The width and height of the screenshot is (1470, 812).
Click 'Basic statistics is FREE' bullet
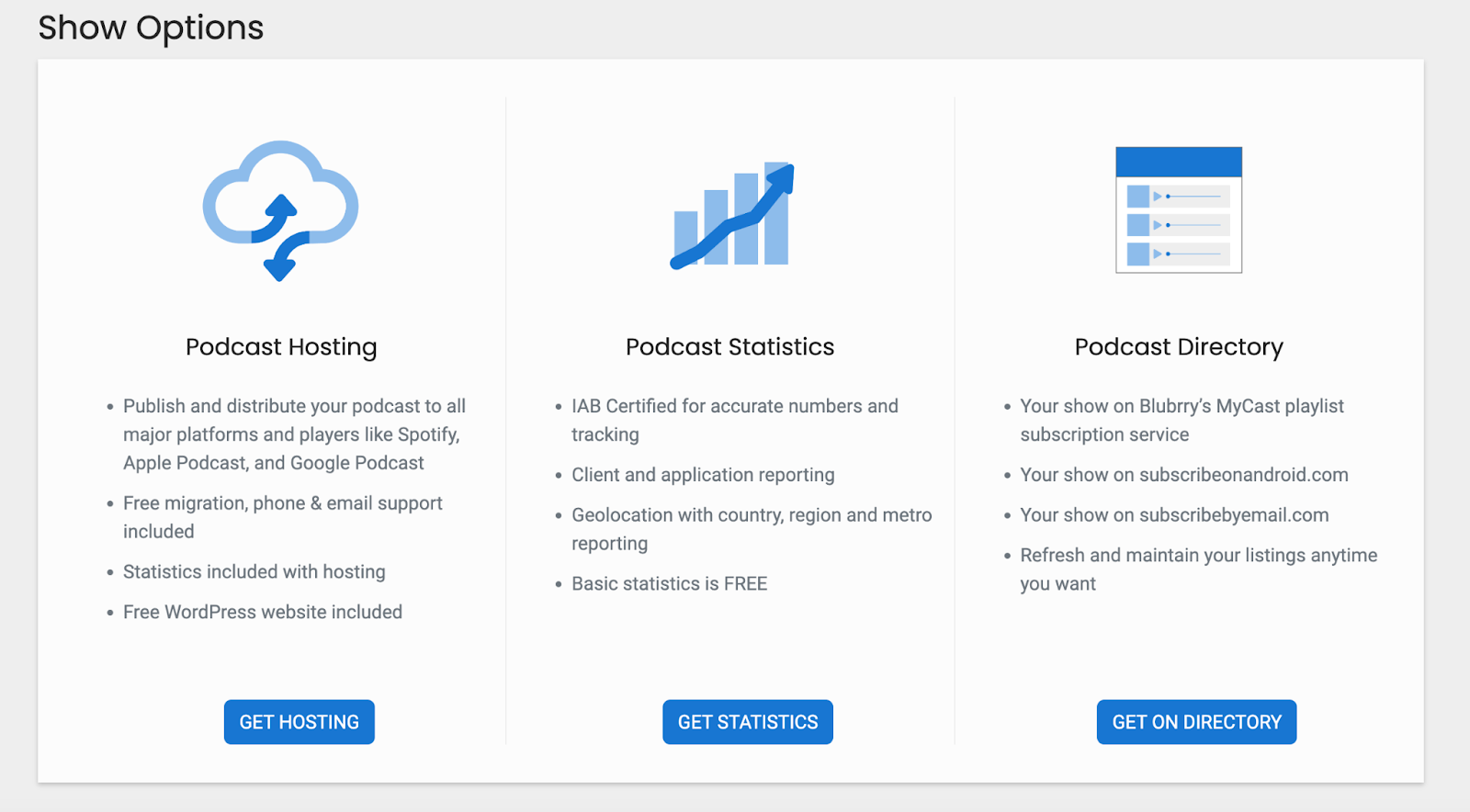click(x=669, y=584)
